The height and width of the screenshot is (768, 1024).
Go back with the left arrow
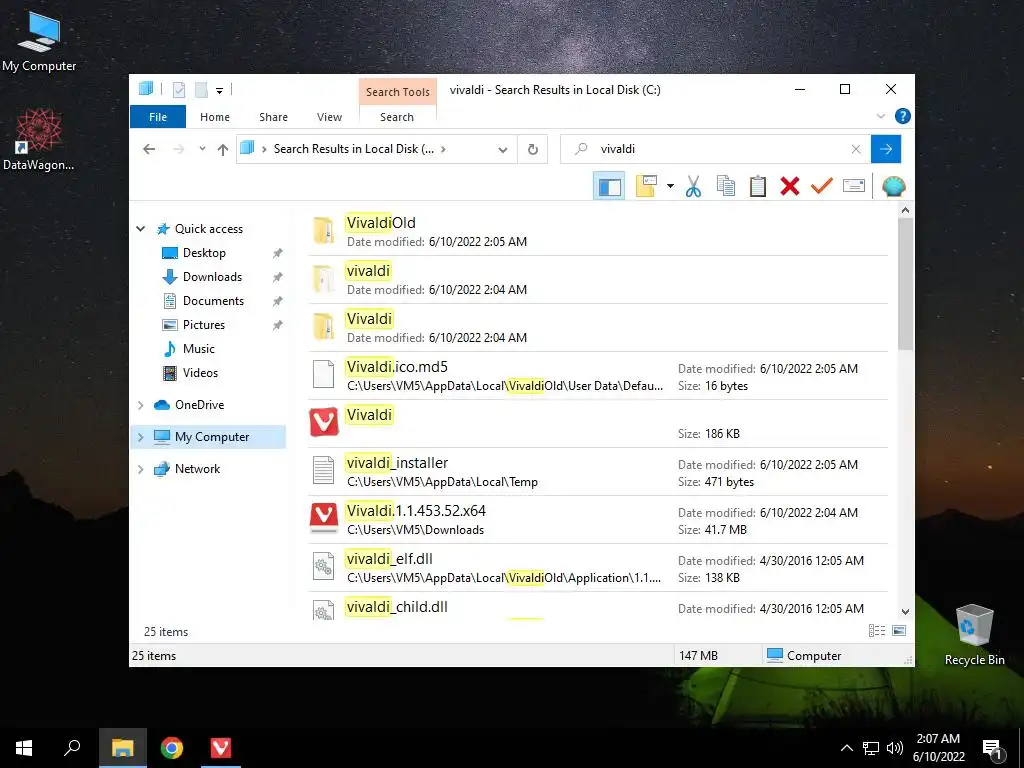coord(149,149)
